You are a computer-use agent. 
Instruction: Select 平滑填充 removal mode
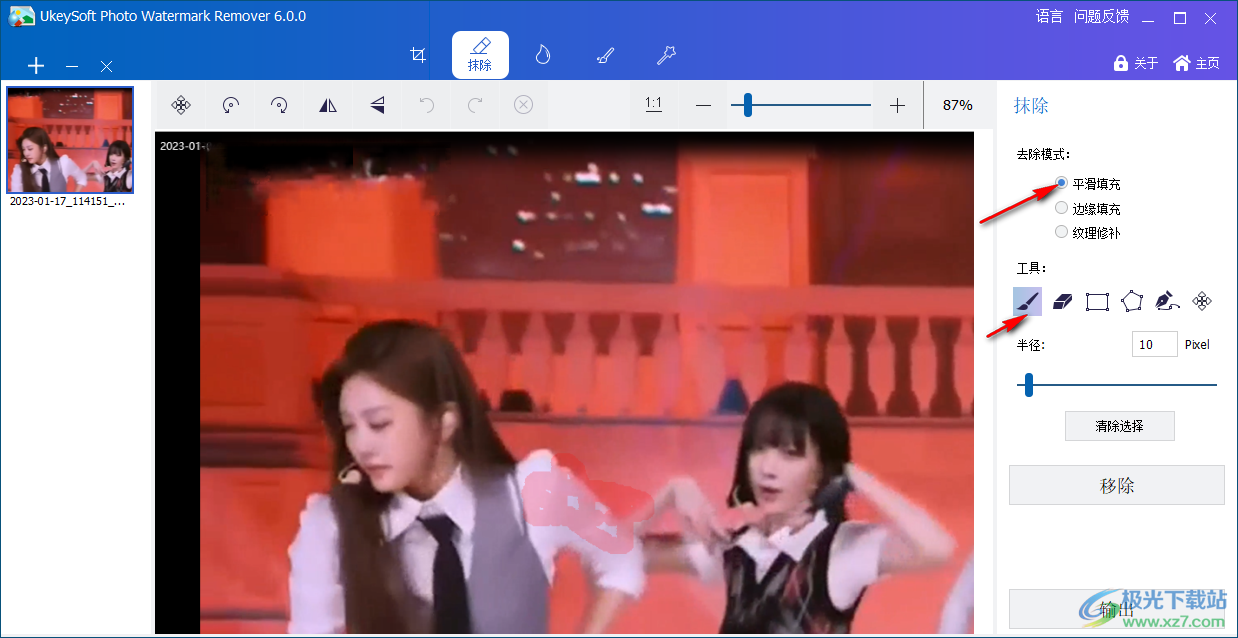[1088, 184]
